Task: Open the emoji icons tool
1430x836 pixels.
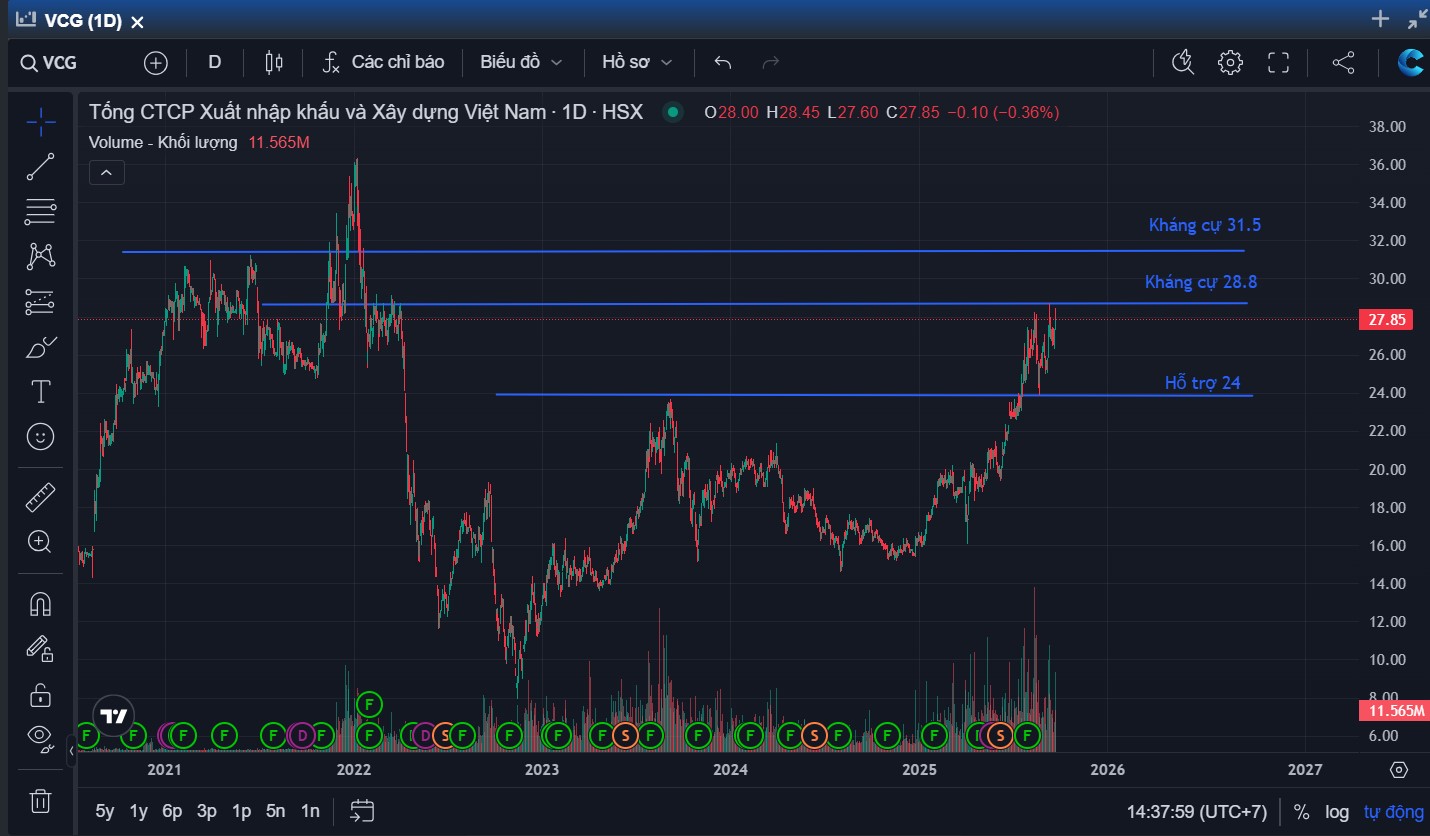Action: 40,436
